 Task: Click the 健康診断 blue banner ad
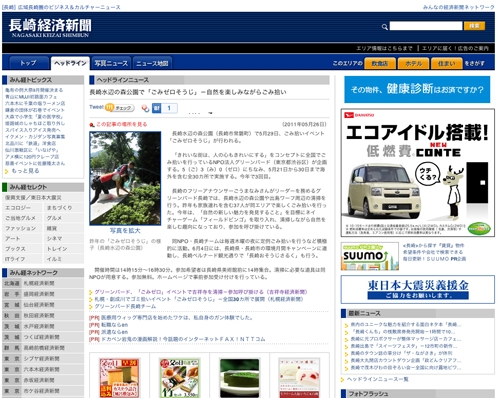[417, 89]
